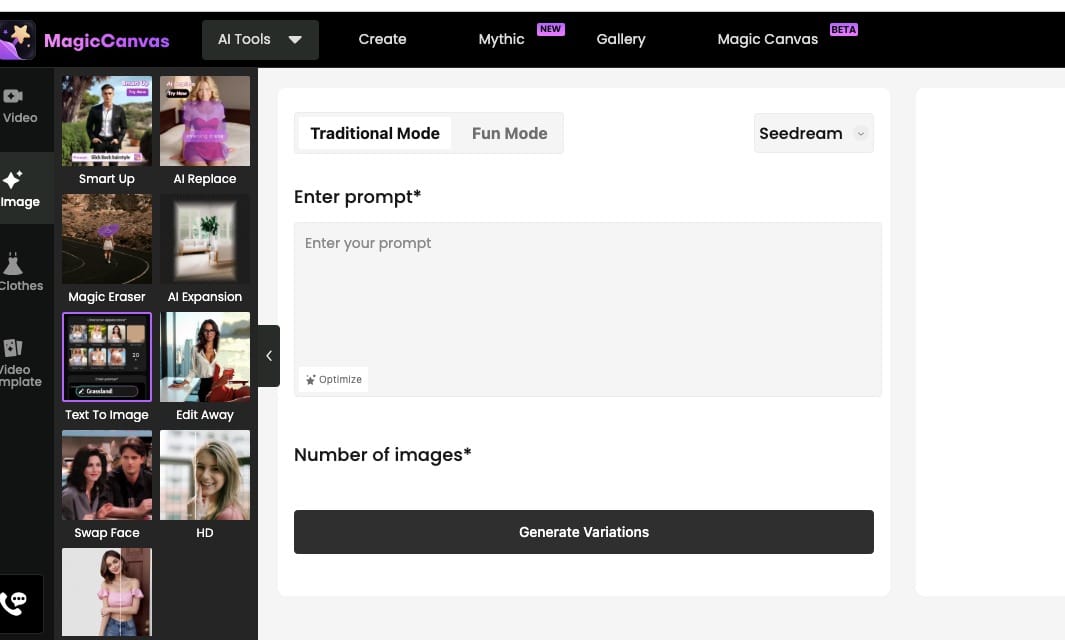Select the Video Template sidebar category

(x=20, y=363)
